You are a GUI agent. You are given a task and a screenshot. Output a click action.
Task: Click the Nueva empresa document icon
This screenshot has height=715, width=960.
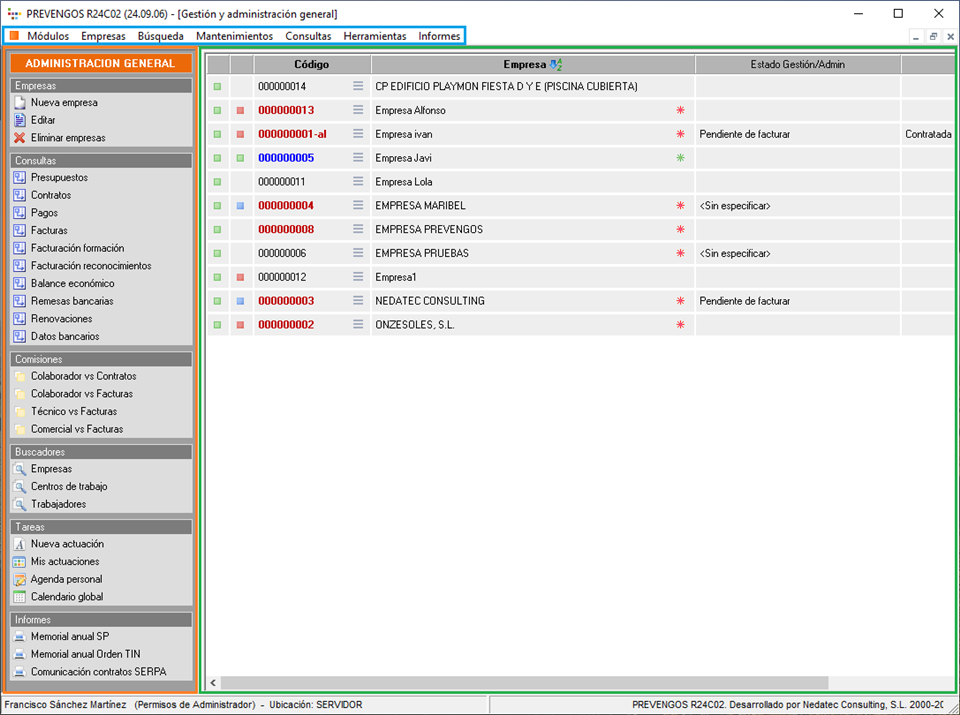pos(19,103)
